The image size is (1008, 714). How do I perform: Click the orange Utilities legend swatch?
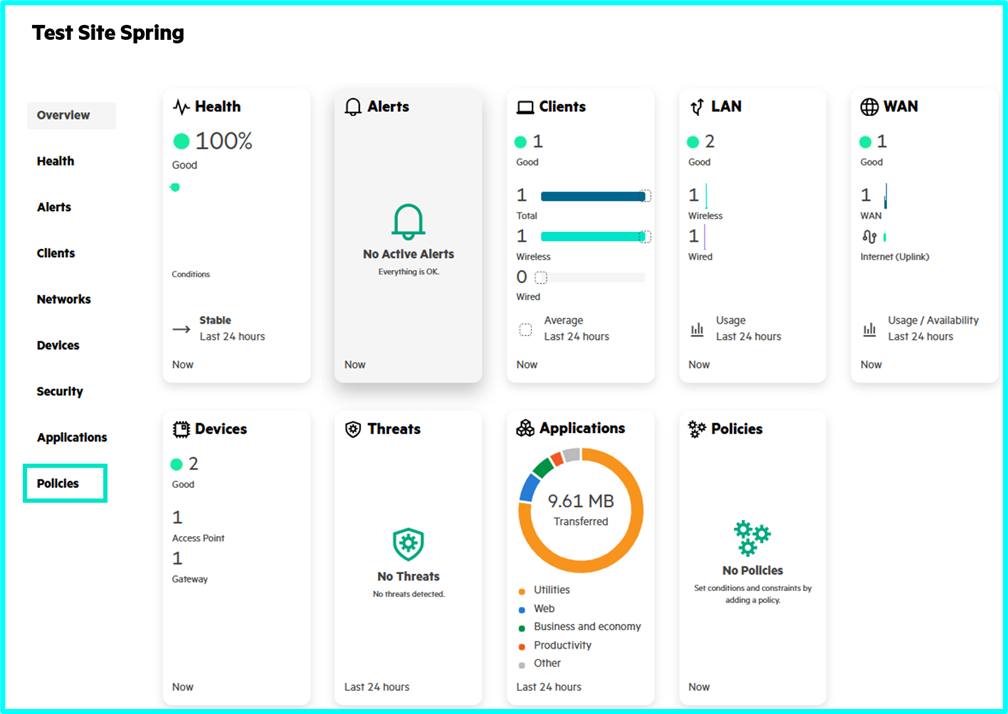tap(522, 591)
